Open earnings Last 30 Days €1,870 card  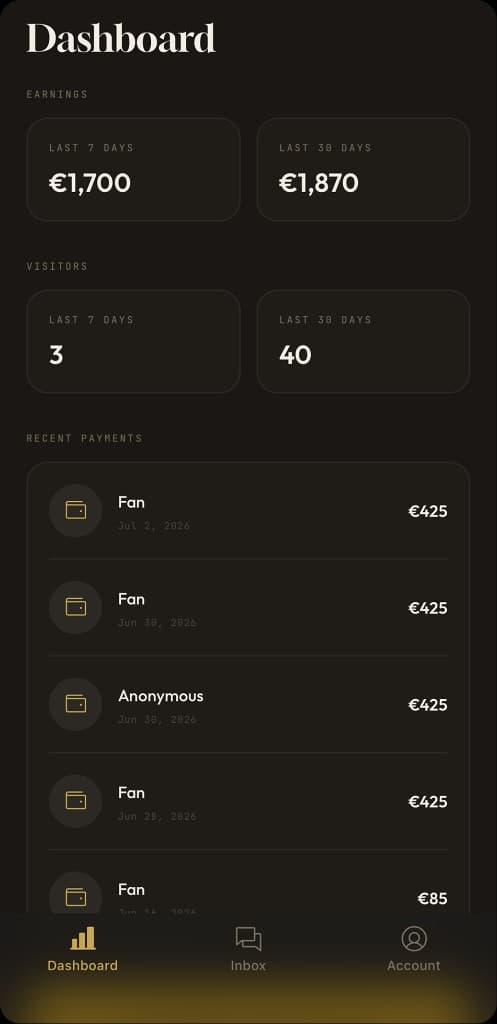[x=363, y=169]
